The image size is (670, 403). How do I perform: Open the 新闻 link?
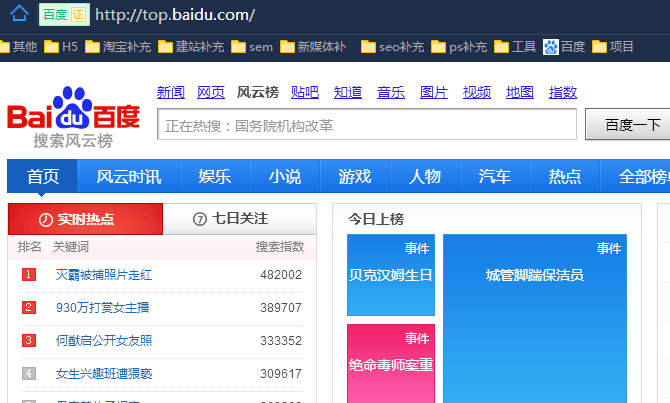pos(171,92)
